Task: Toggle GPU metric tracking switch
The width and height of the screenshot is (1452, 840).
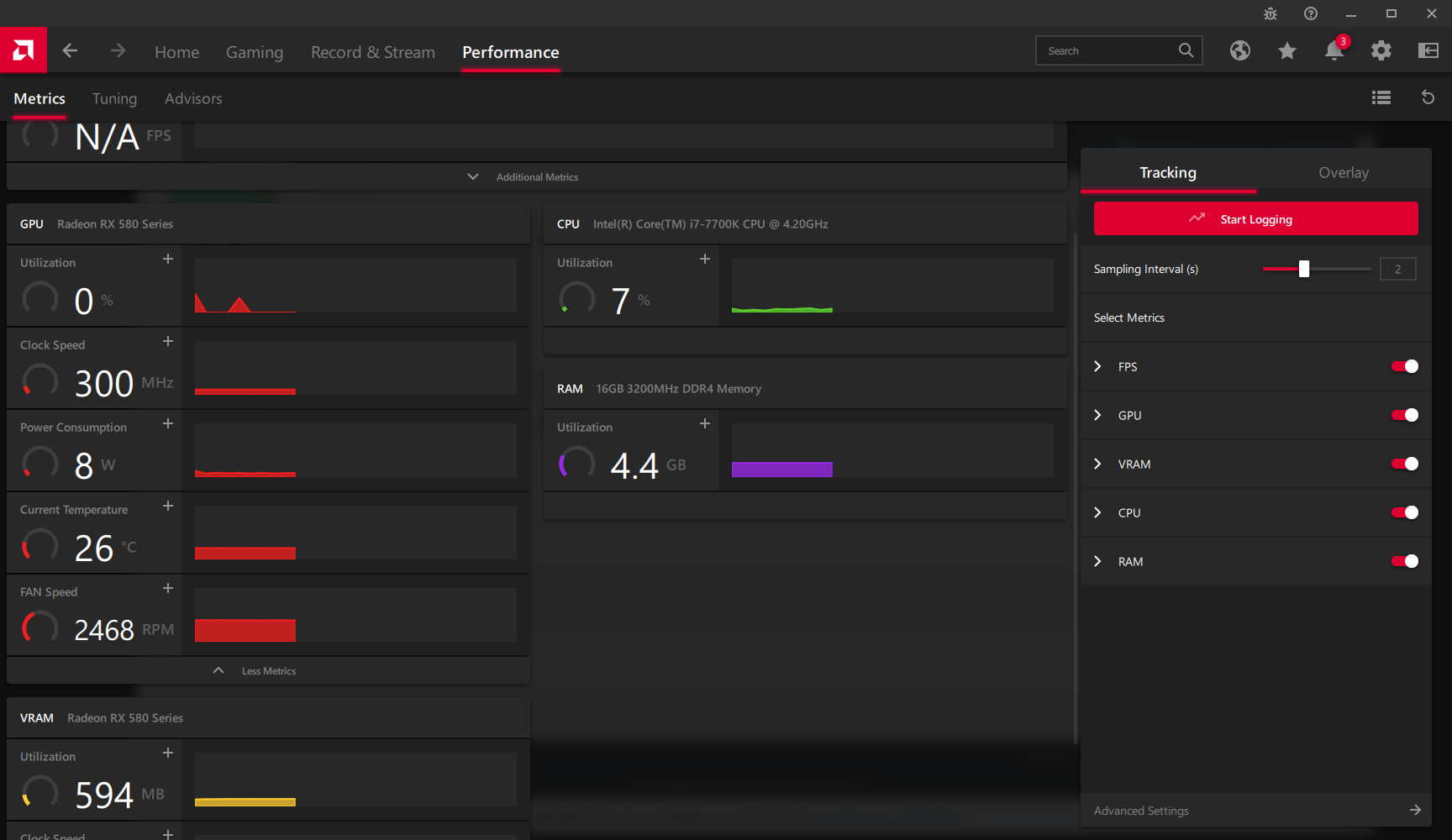Action: 1405,415
